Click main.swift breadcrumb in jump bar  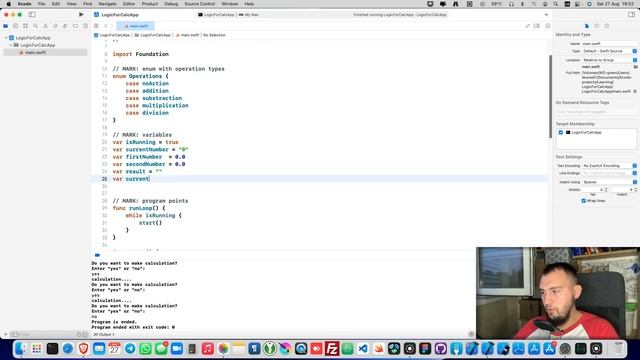[x=187, y=35]
